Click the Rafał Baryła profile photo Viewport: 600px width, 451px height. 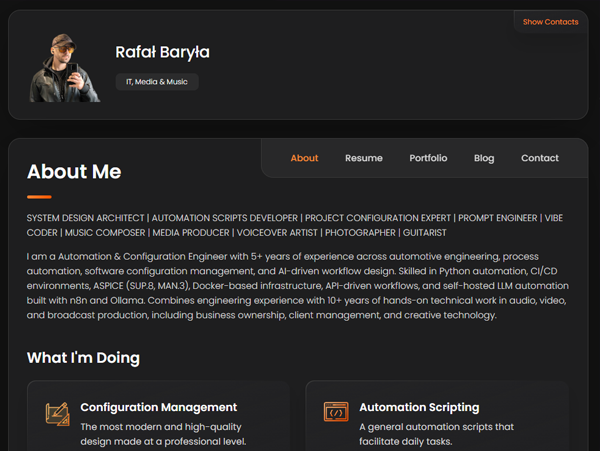point(65,68)
